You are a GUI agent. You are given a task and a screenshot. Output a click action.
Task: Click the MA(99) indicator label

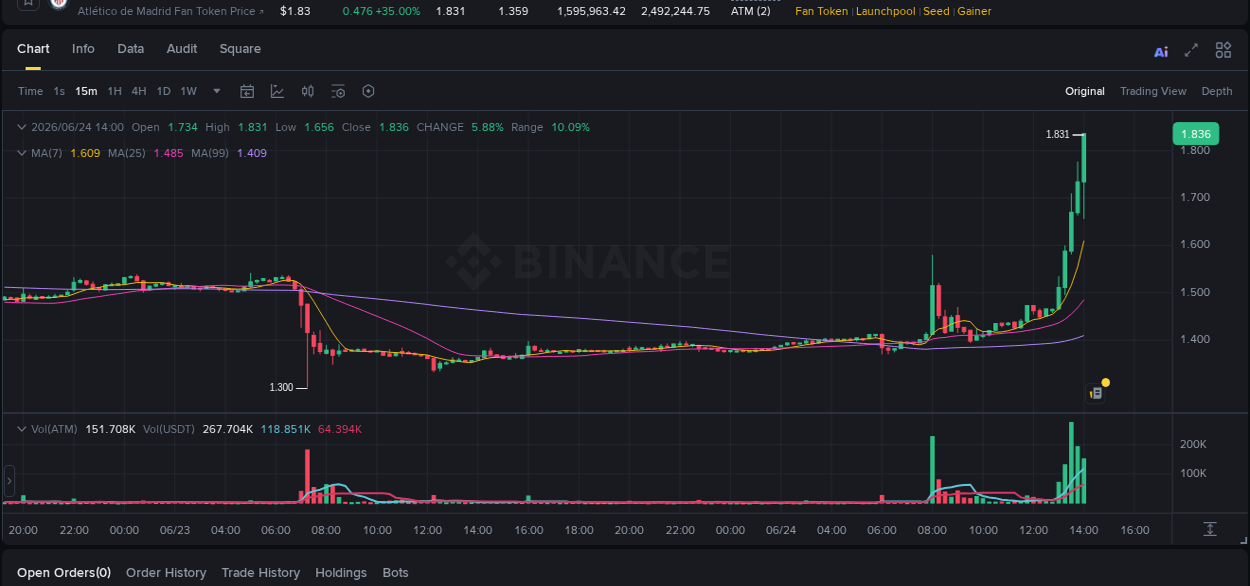210,153
